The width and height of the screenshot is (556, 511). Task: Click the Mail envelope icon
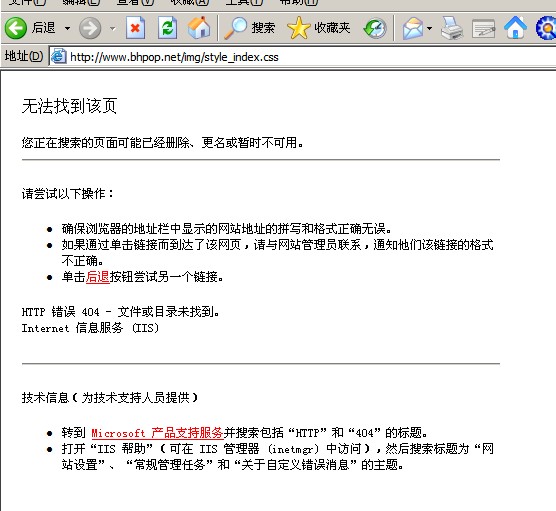[x=413, y=28]
